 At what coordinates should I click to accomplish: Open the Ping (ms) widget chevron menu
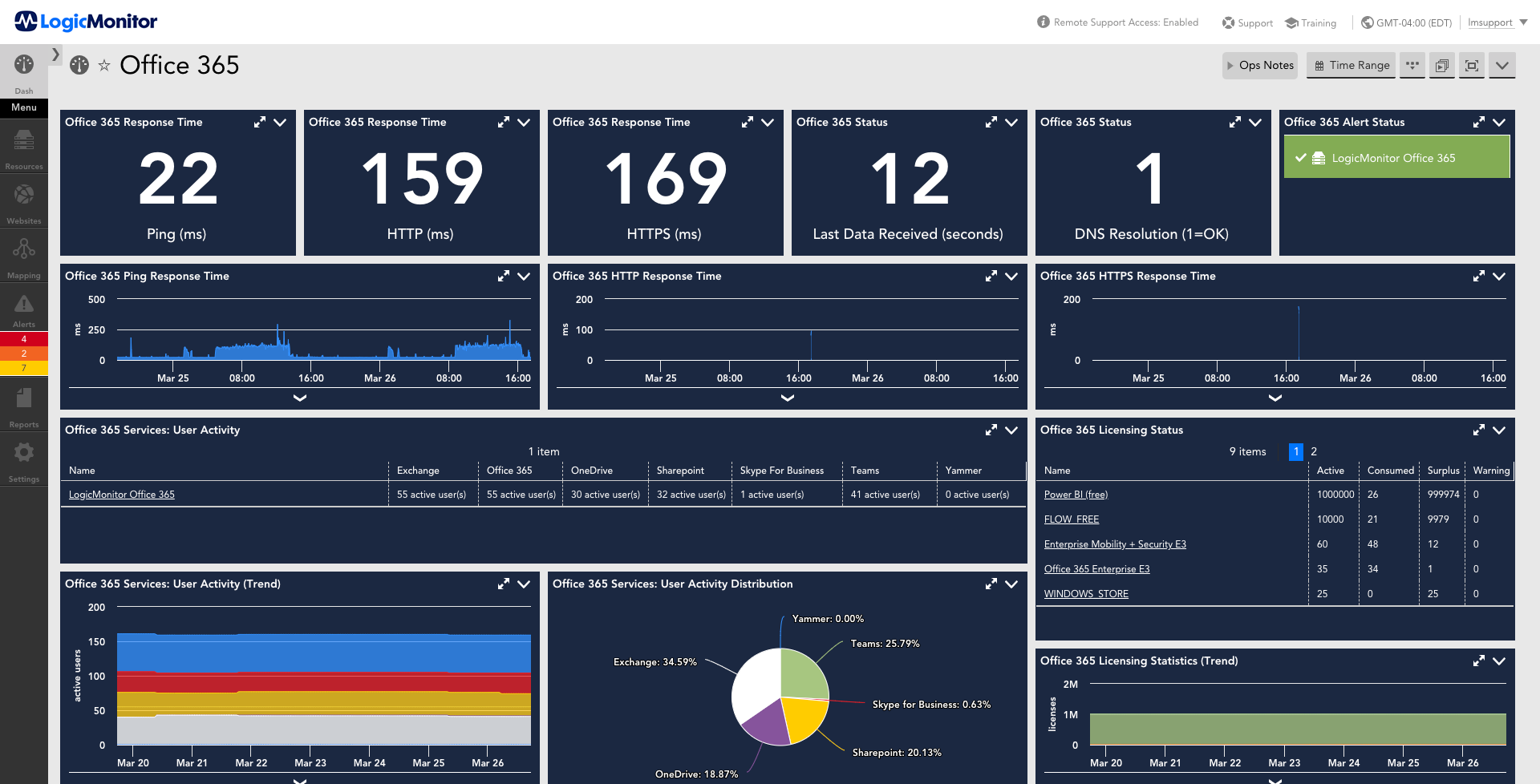pyautogui.click(x=280, y=122)
